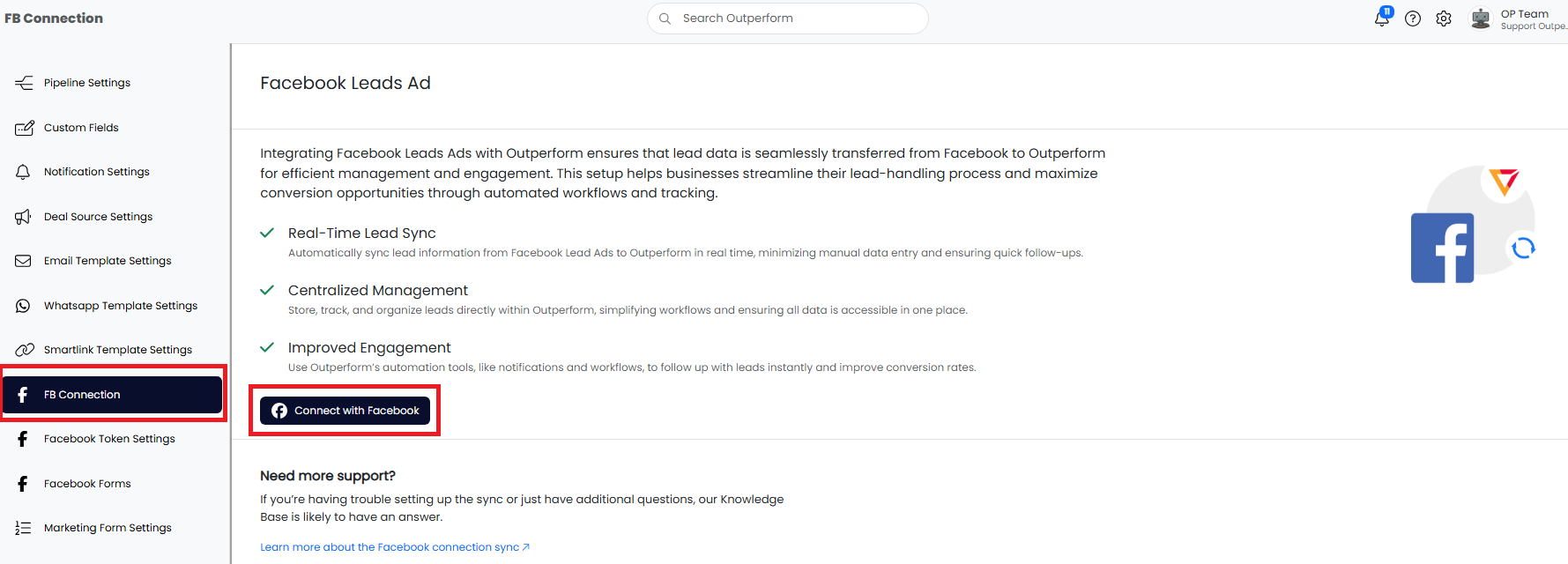Click the Email Template envelope icon
Screen dimensions: 1568x564
point(24,261)
